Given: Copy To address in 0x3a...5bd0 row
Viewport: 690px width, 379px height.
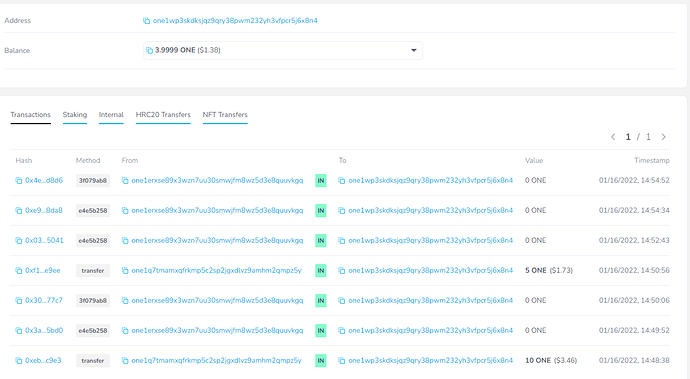Looking at the screenshot, I should click(x=341, y=330).
